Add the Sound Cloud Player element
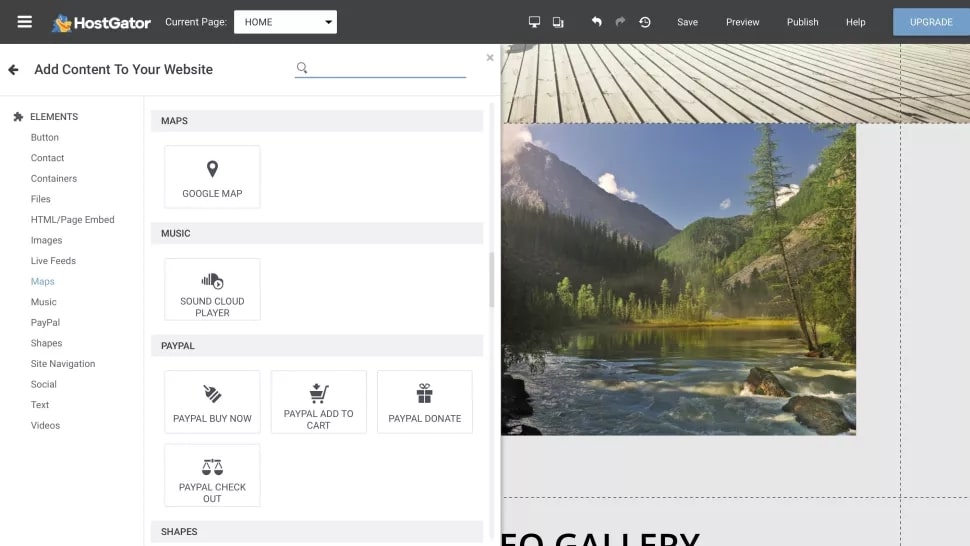970x546 pixels. click(x=212, y=289)
